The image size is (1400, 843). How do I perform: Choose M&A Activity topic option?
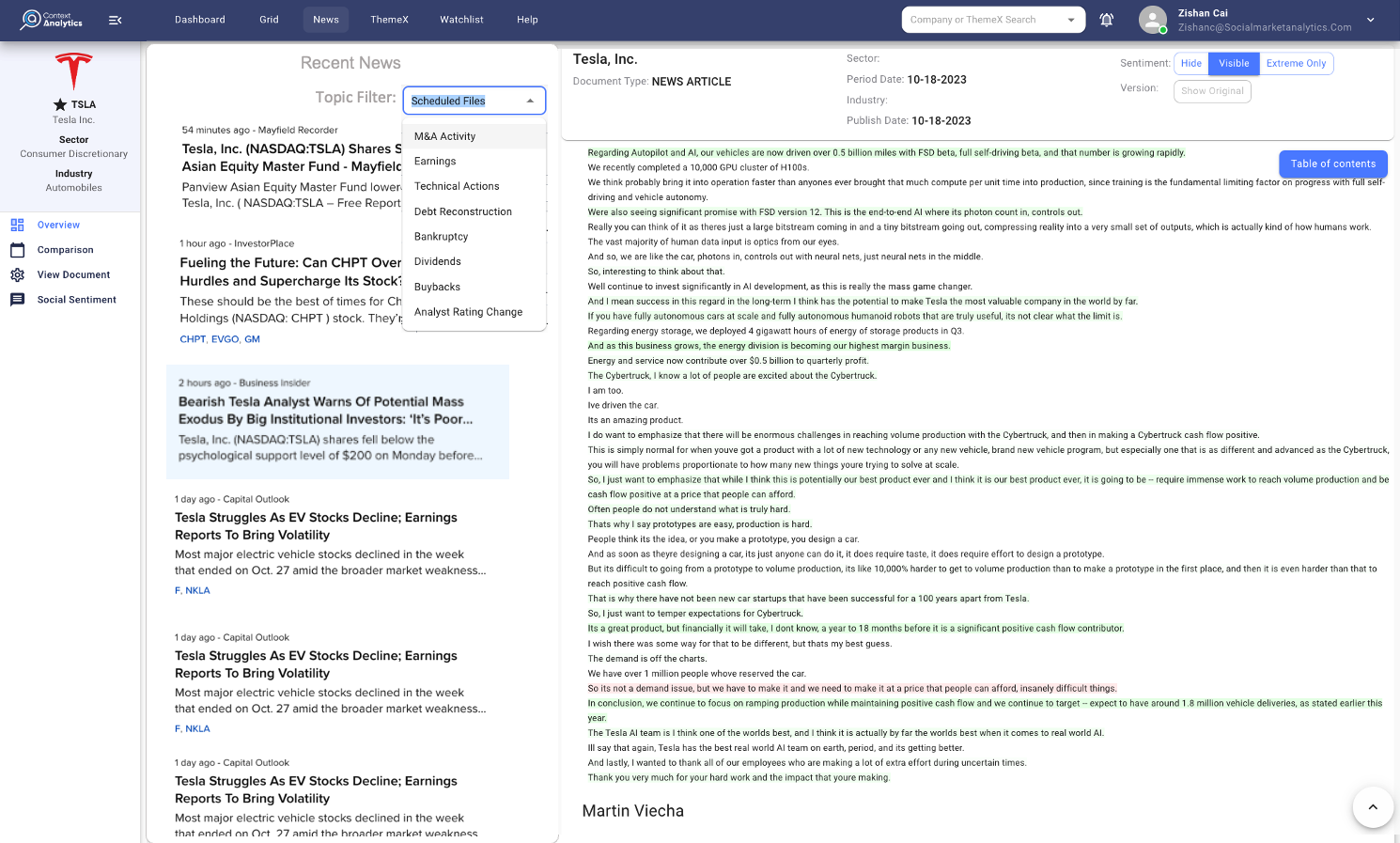point(474,136)
